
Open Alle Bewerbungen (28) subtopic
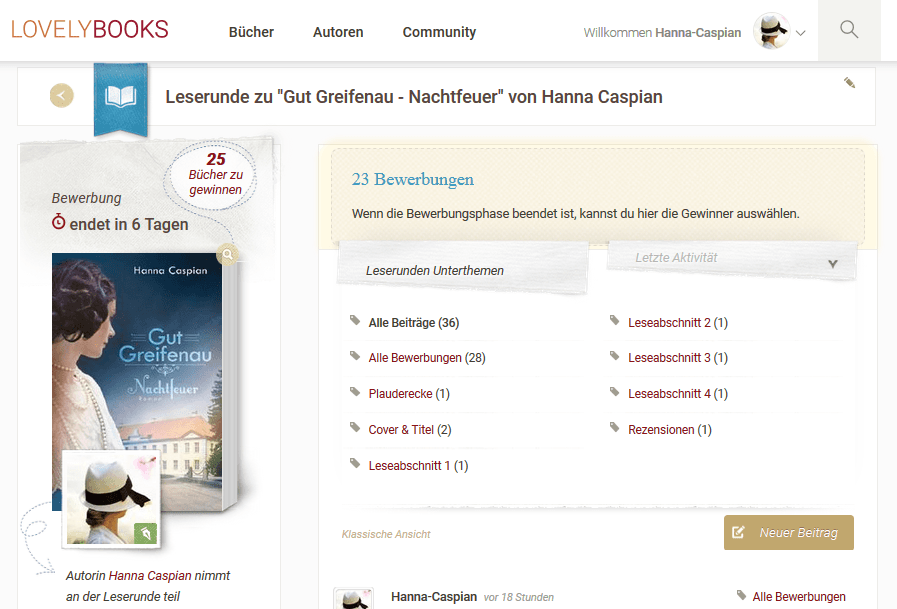(427, 358)
